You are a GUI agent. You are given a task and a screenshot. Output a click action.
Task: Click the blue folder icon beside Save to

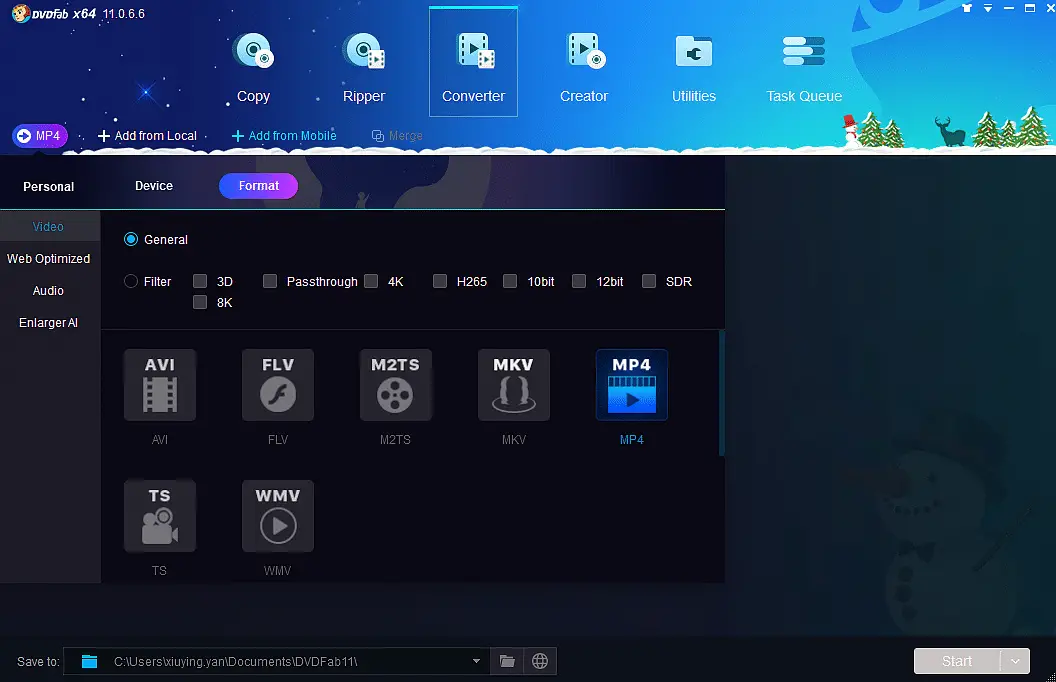click(x=90, y=661)
